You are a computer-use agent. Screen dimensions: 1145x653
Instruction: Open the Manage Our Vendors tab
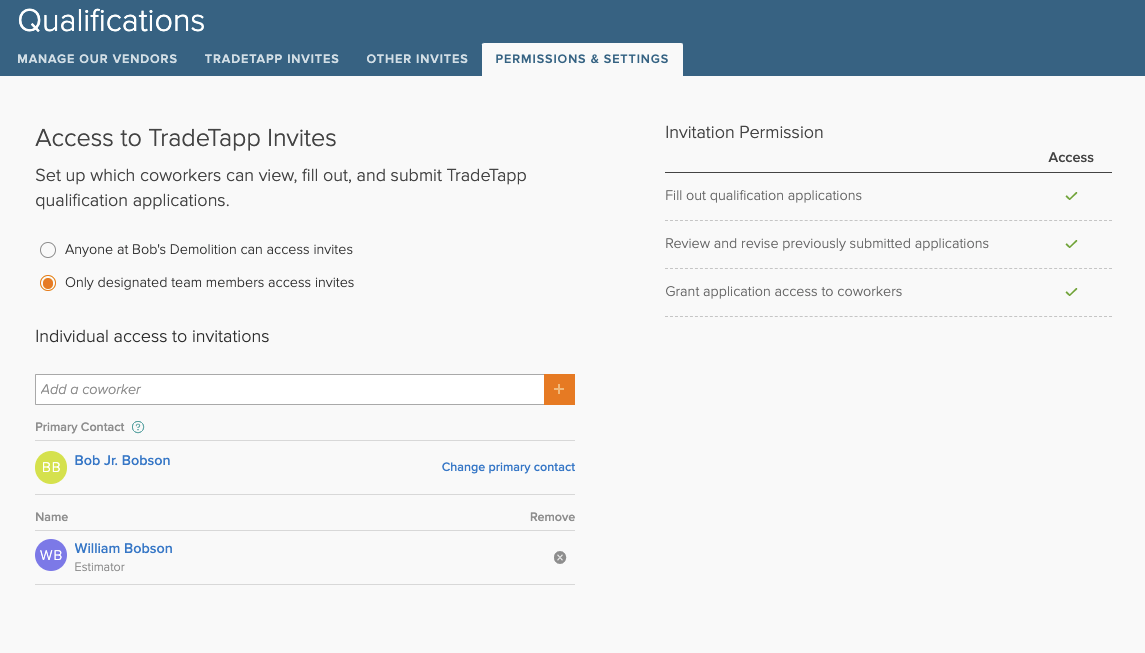(x=97, y=59)
